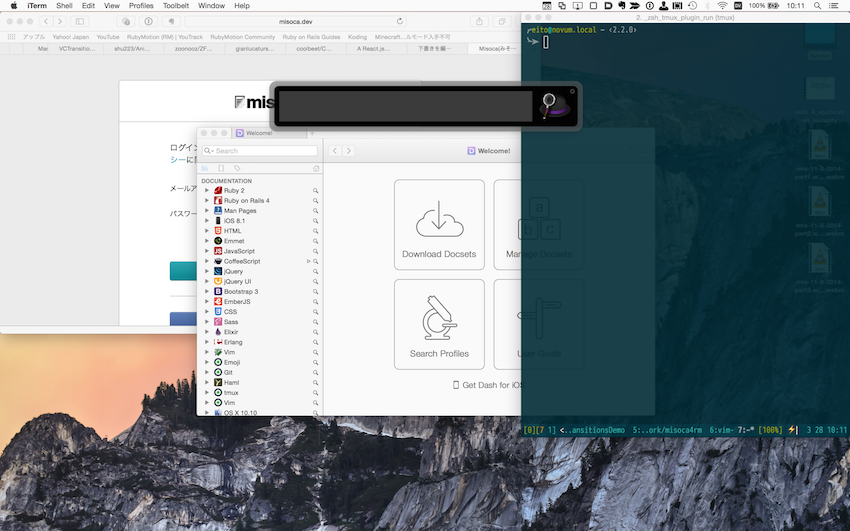Screen dimensions: 850x531
Task: Open the Shell menu
Action: [64, 5]
